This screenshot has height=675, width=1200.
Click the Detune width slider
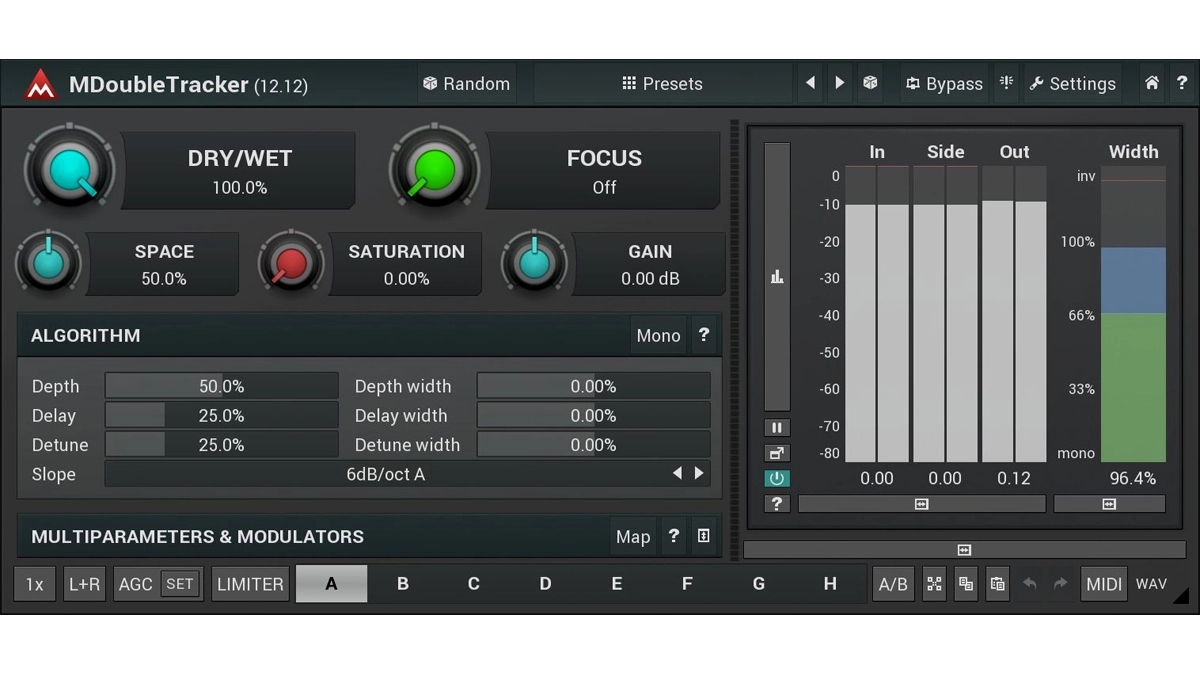[x=594, y=445]
